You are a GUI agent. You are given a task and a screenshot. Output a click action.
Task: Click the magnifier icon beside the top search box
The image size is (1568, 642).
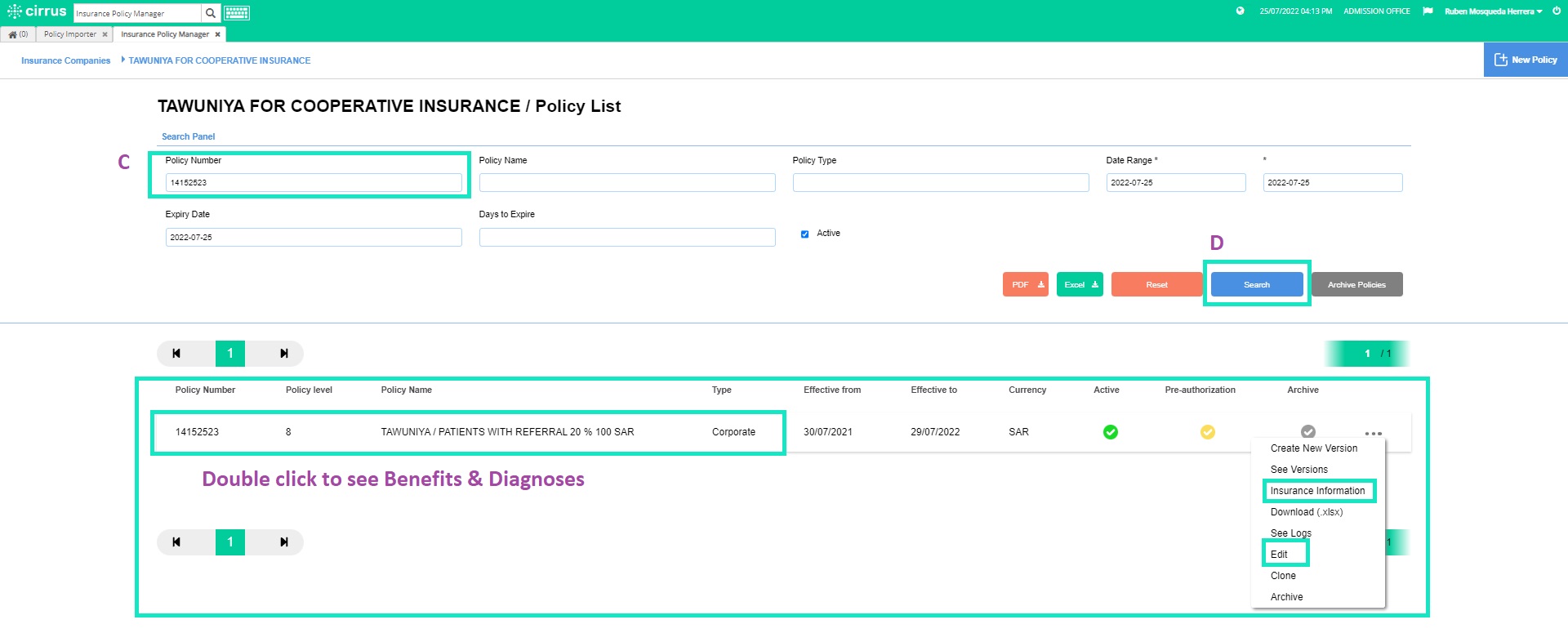(x=211, y=13)
